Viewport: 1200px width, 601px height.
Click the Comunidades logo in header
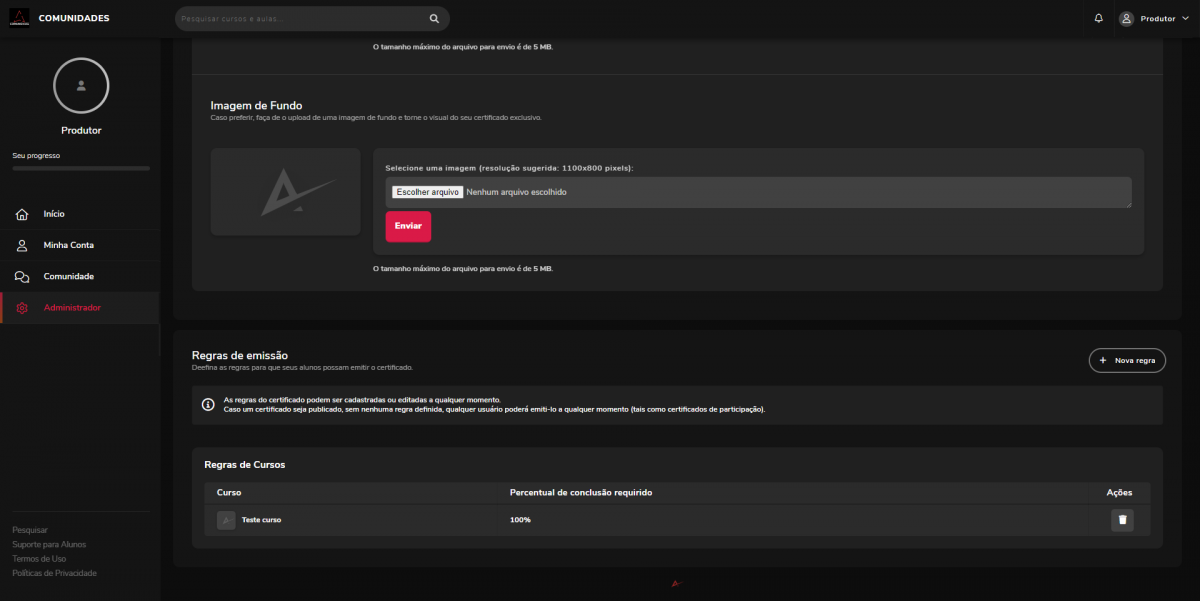pos(19,18)
